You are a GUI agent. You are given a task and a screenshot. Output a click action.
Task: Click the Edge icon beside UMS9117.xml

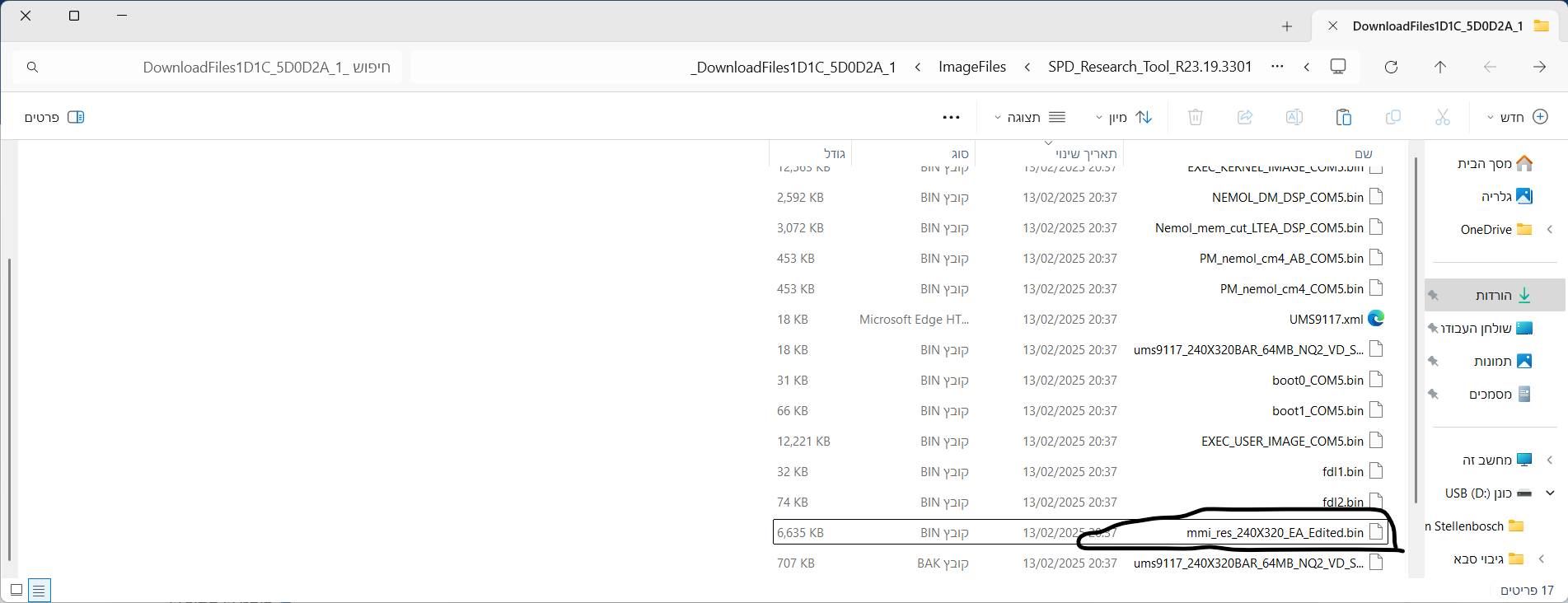pos(1376,318)
